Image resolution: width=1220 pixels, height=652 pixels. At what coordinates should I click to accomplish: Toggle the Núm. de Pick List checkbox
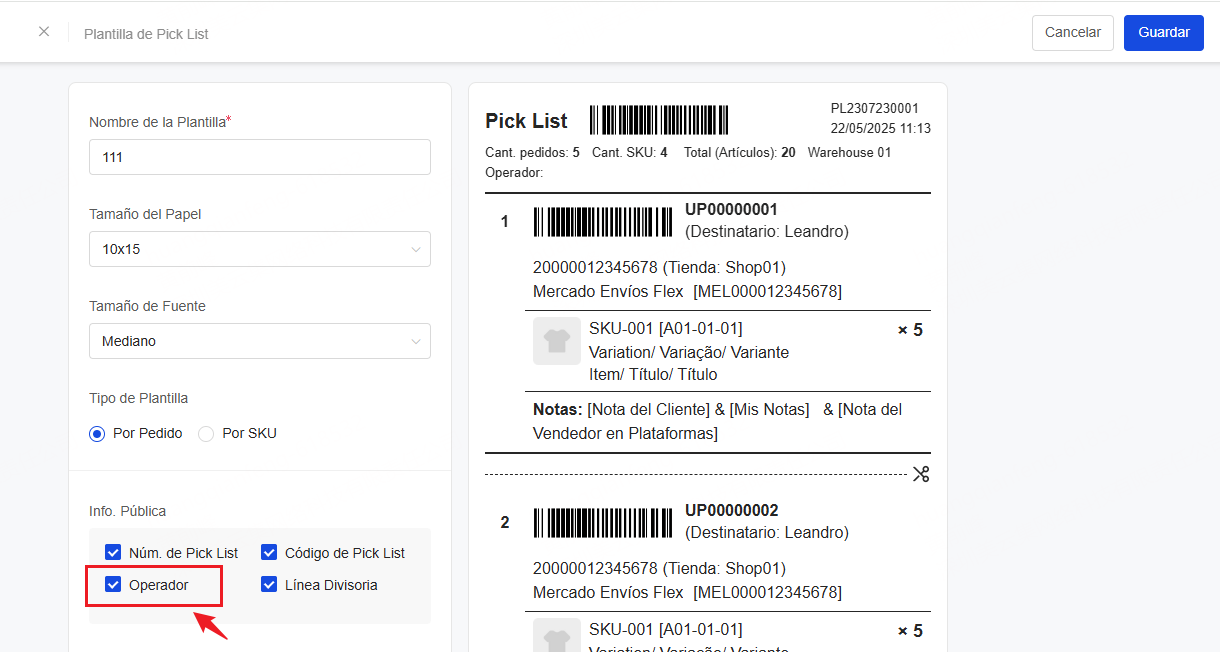point(113,553)
